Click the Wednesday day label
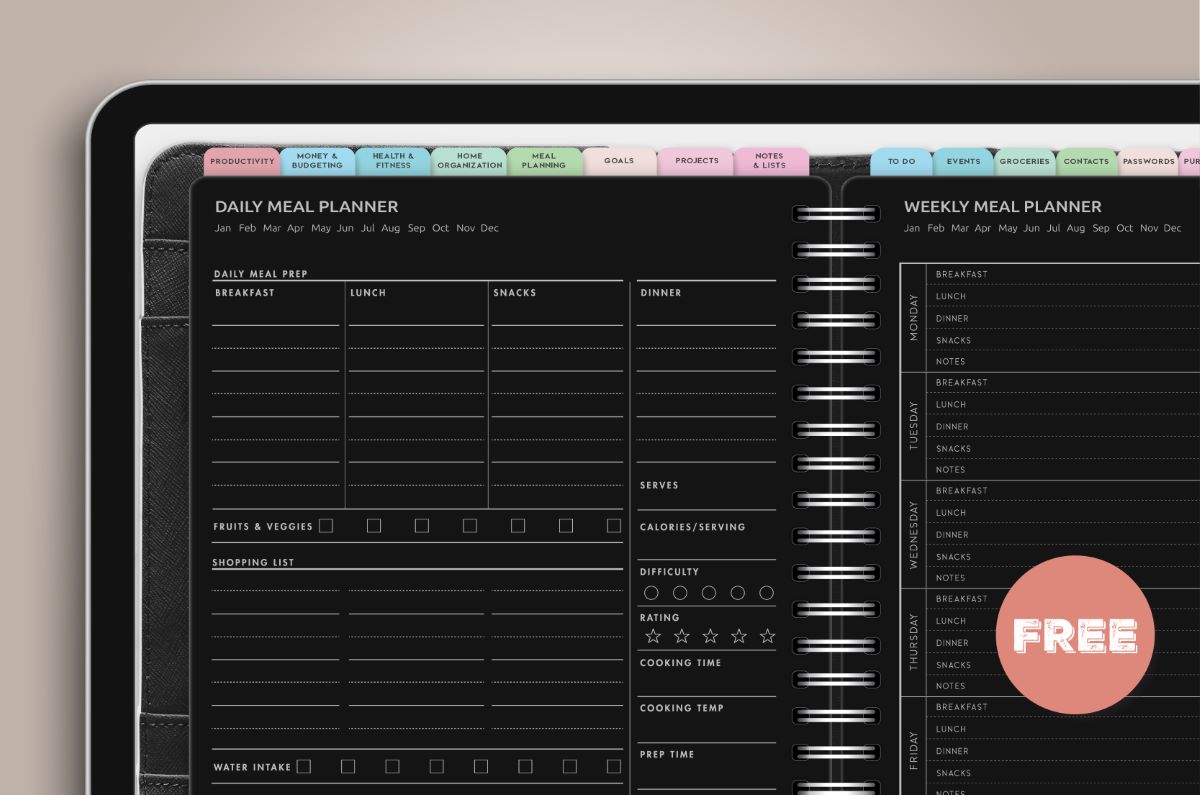The width and height of the screenshot is (1200, 795). (x=913, y=534)
